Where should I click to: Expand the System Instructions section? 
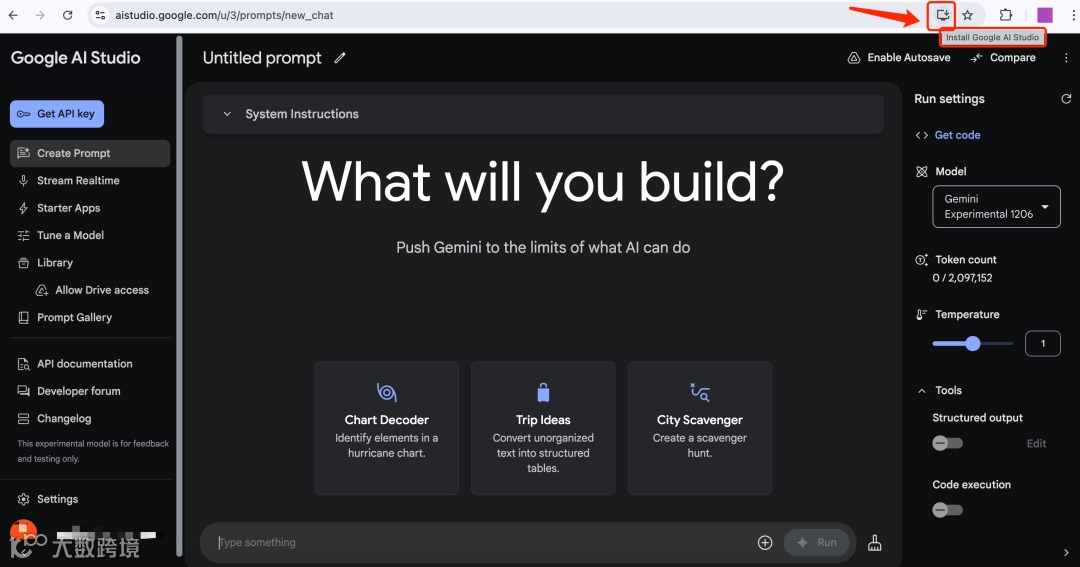point(543,114)
